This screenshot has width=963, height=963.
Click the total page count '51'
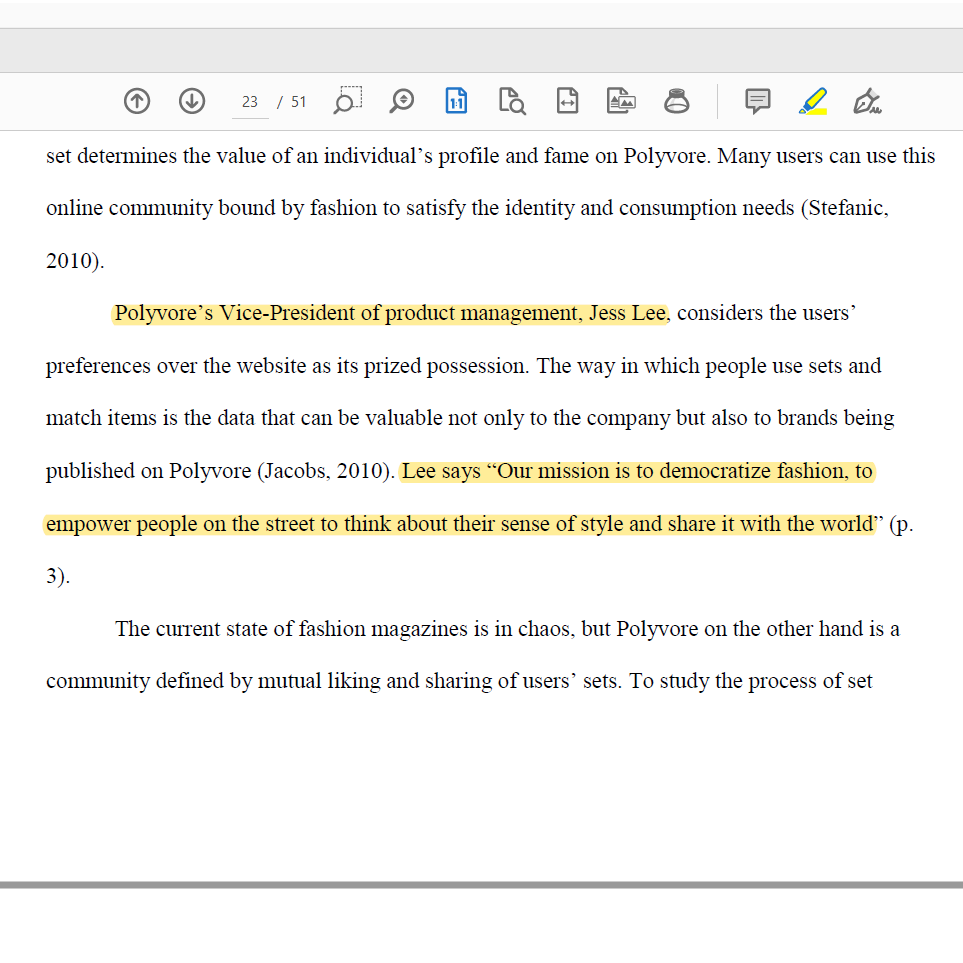click(x=298, y=102)
